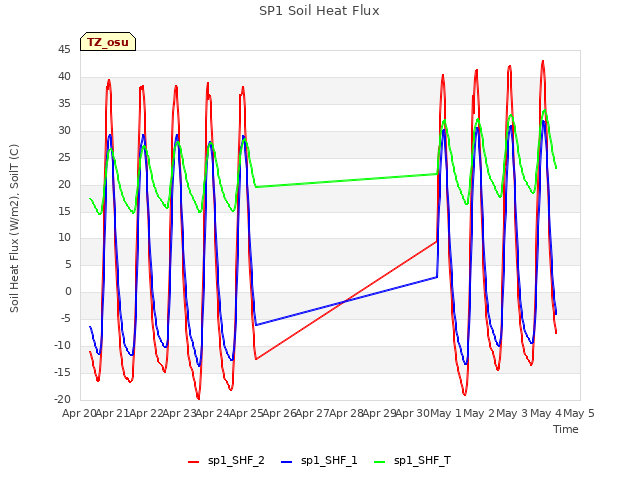Click the 30 y-axis tick label
This screenshot has height=480, width=640.
(x=64, y=131)
